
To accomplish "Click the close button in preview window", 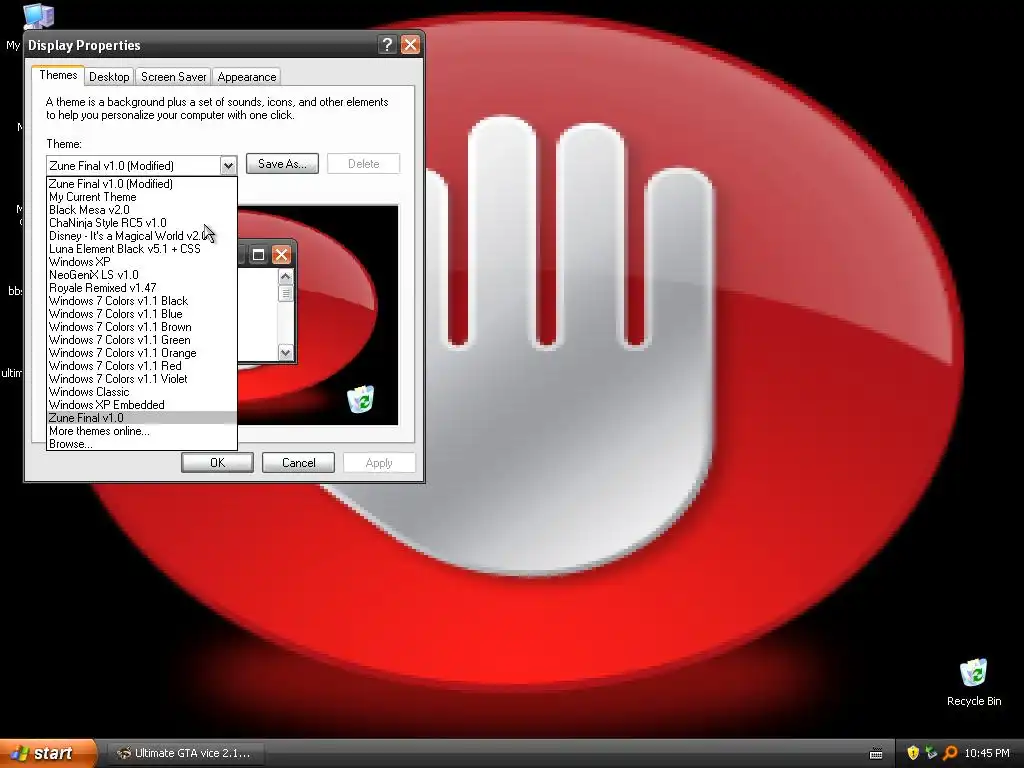I will pos(281,255).
